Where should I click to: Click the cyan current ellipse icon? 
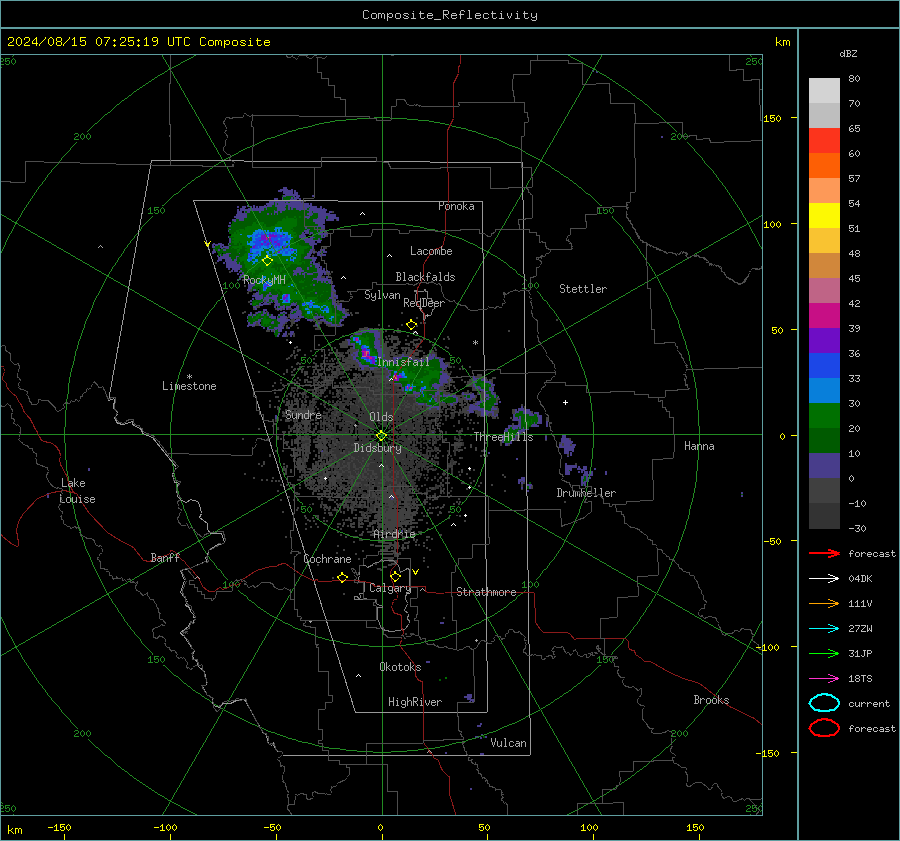(824, 703)
